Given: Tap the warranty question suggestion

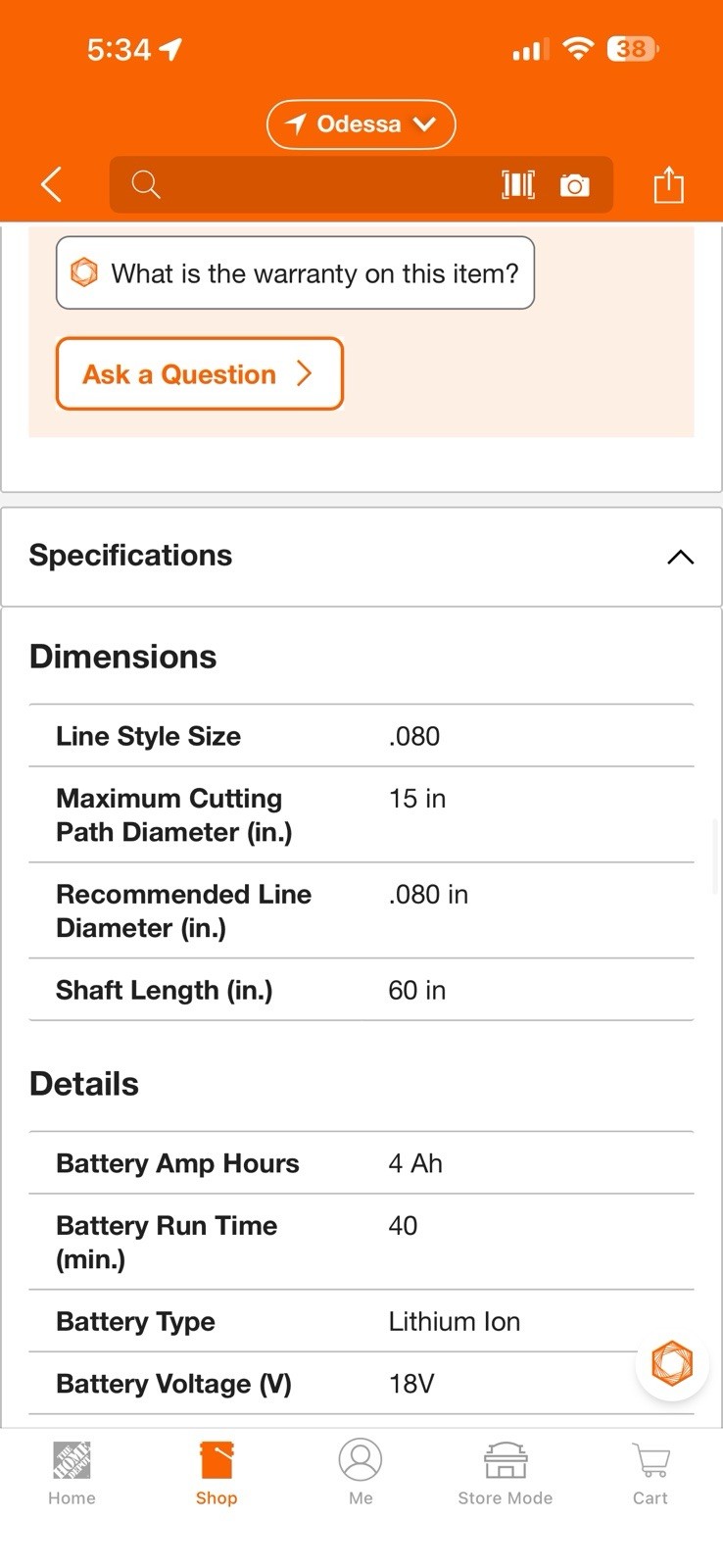Looking at the screenshot, I should tap(295, 272).
